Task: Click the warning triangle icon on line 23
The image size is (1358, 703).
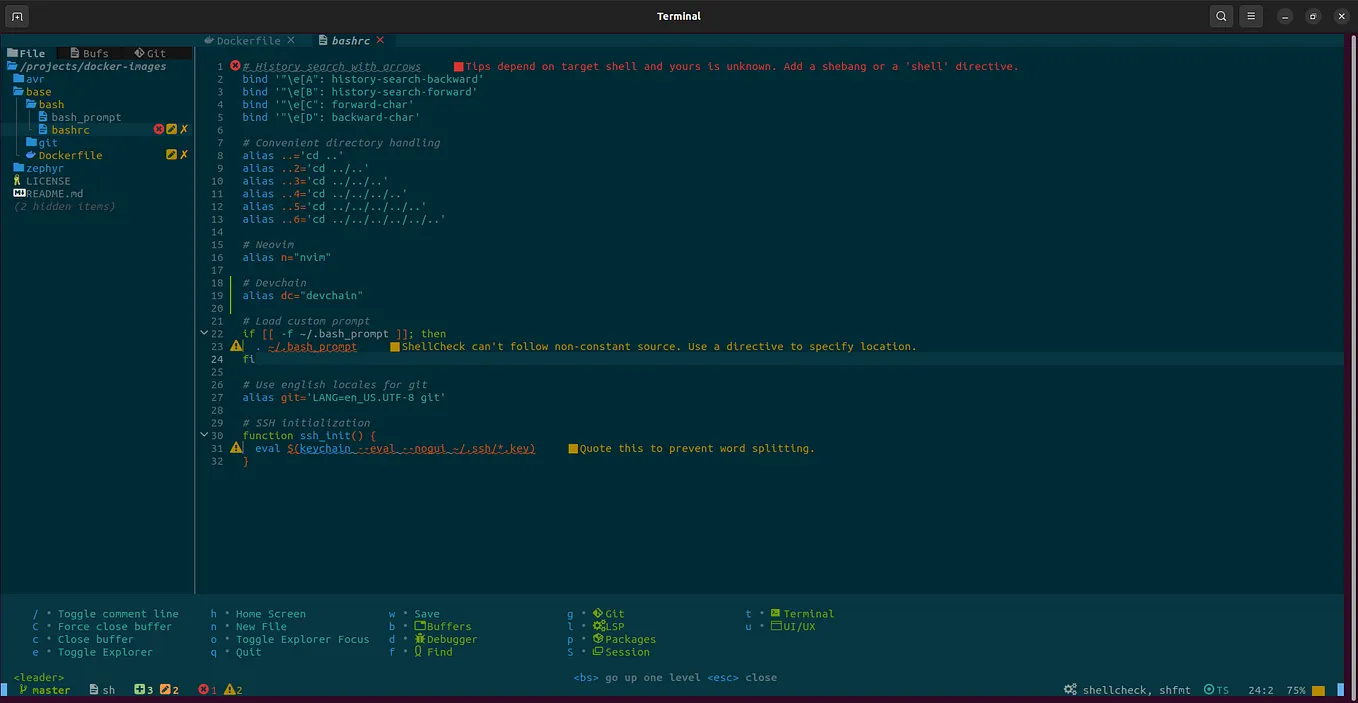Action: coord(236,346)
